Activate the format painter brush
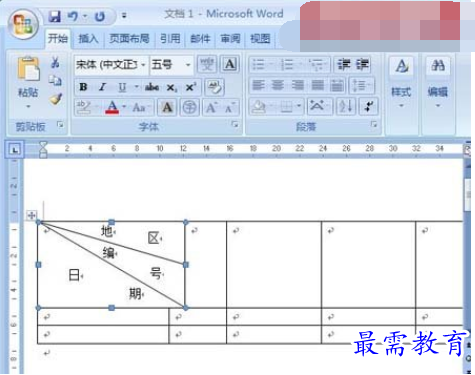Screen dimensions: 475x375 [55, 99]
